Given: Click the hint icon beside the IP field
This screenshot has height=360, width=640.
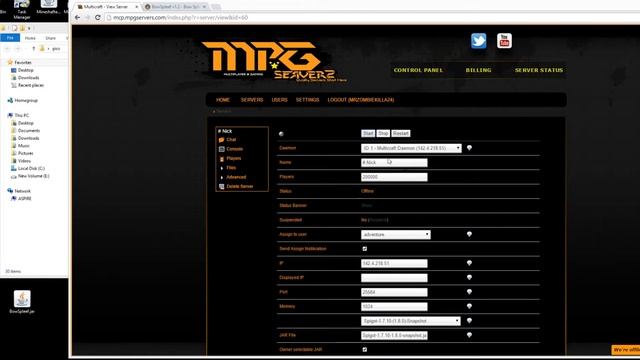Looking at the screenshot, I should (x=469, y=263).
